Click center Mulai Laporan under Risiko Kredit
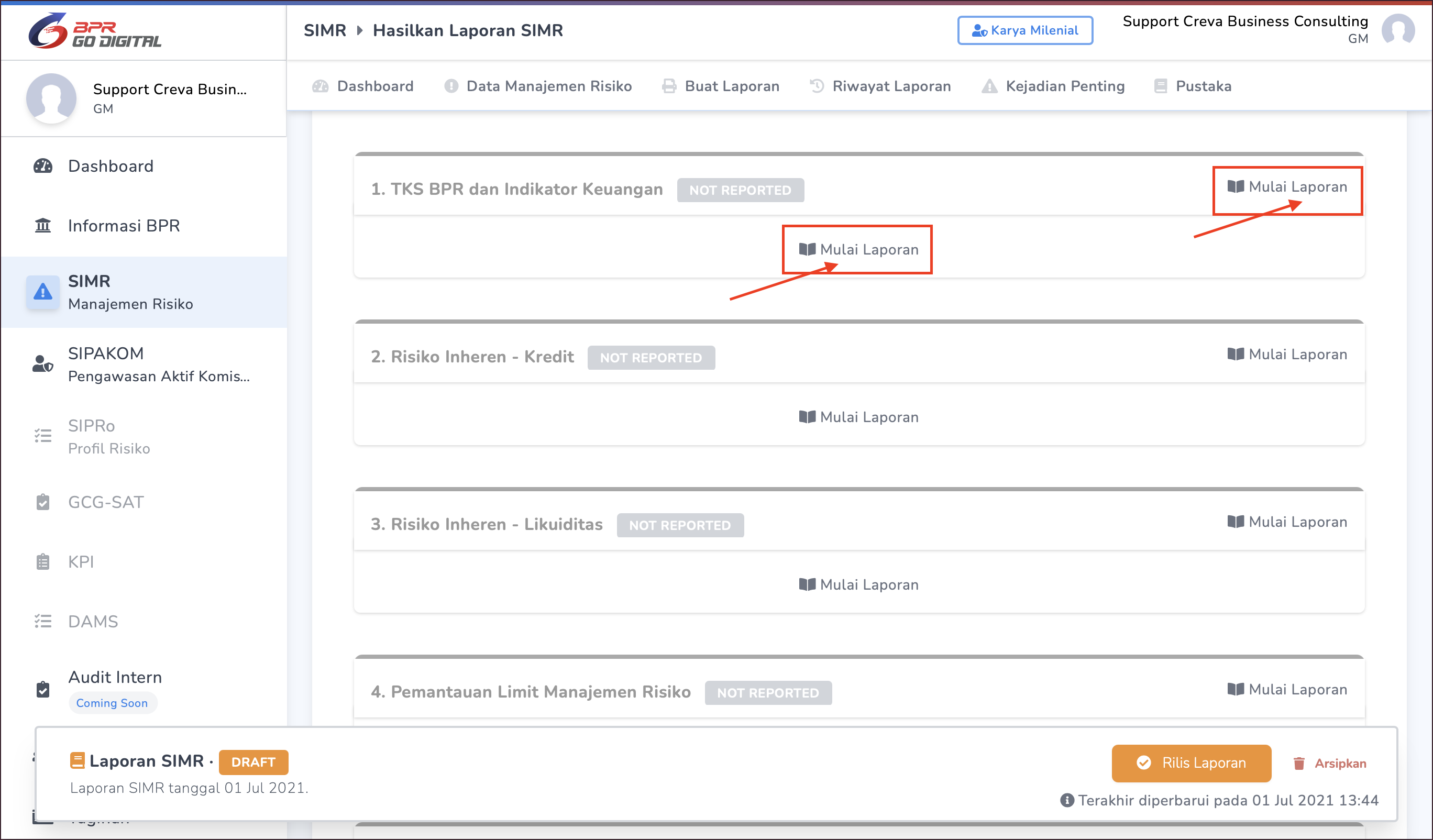 tap(858, 417)
